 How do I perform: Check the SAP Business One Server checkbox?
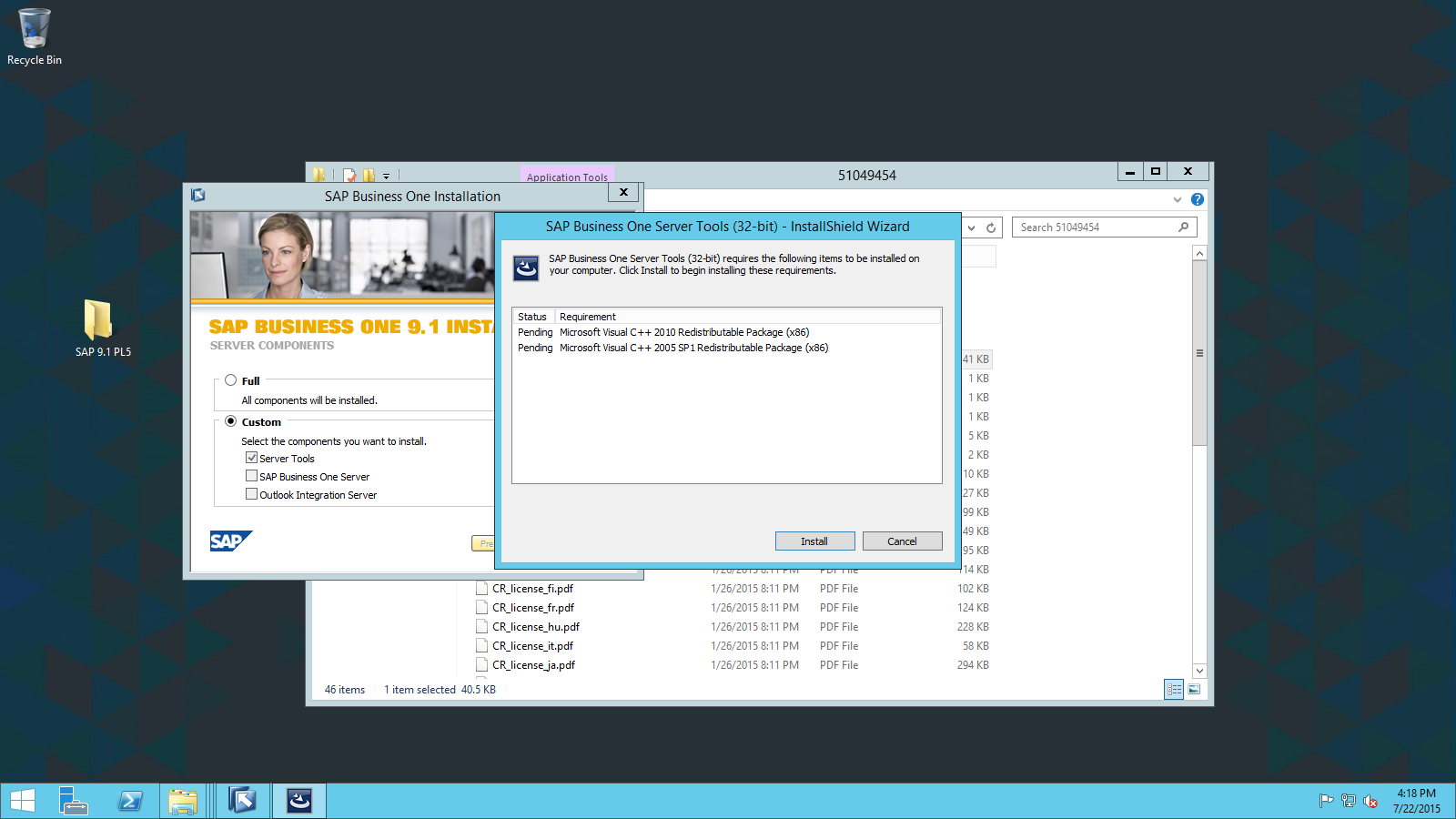click(251, 476)
